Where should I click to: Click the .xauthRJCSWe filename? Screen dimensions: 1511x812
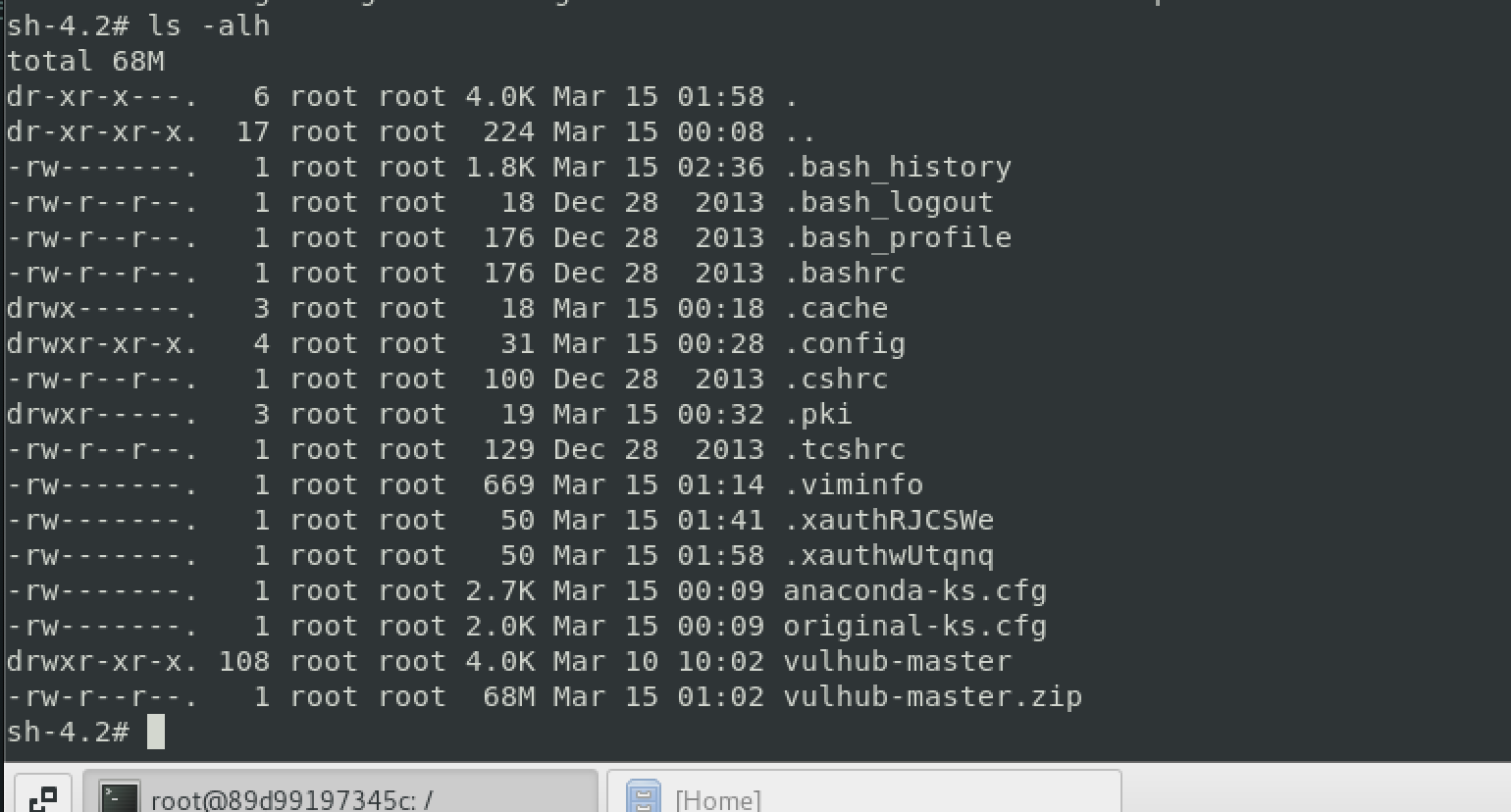click(888, 520)
